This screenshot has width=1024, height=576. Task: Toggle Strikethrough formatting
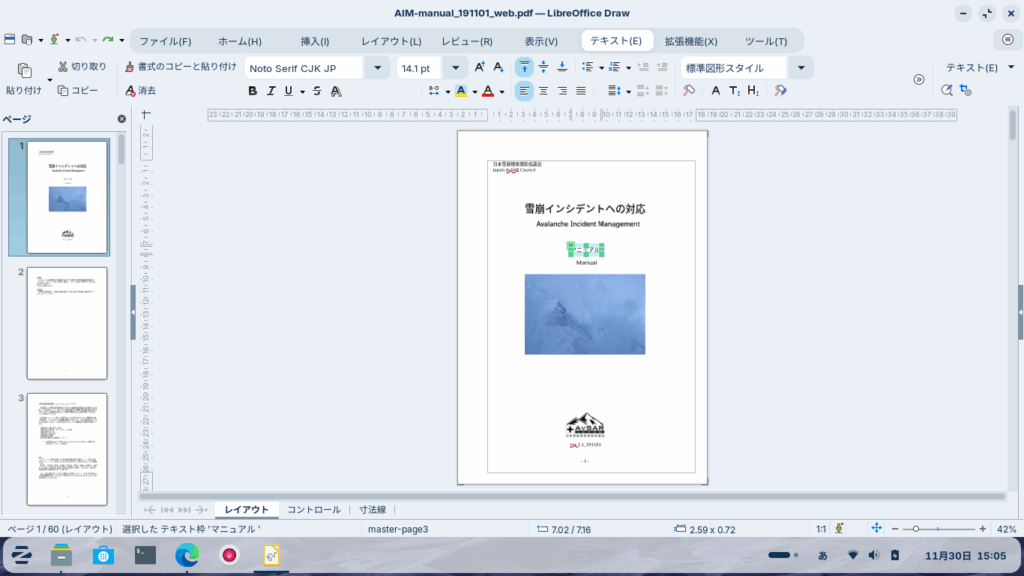[x=316, y=91]
